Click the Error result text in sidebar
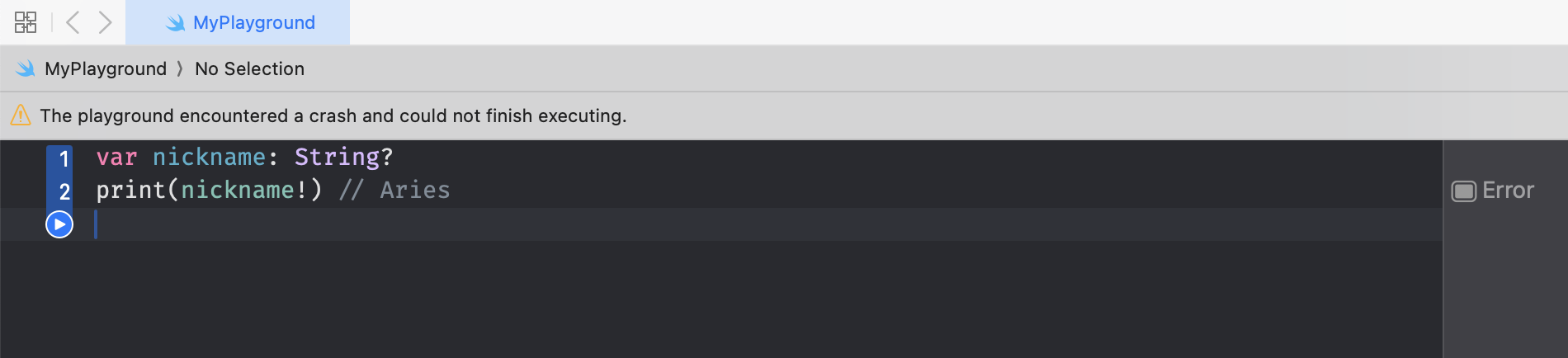 (x=1508, y=191)
